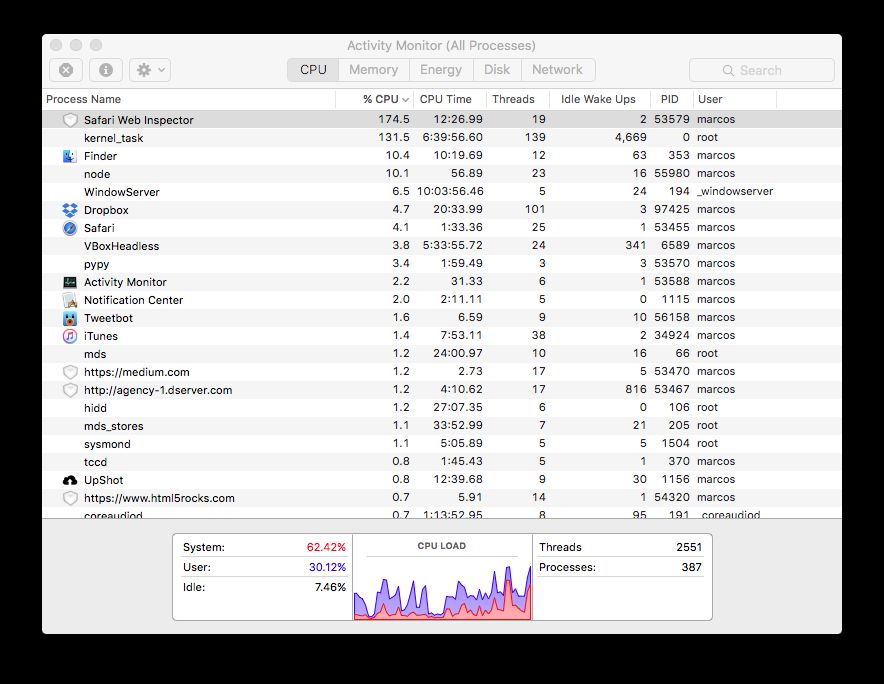The image size is (884, 684).
Task: Toggle sort order on % CPU column
Action: coord(385,99)
